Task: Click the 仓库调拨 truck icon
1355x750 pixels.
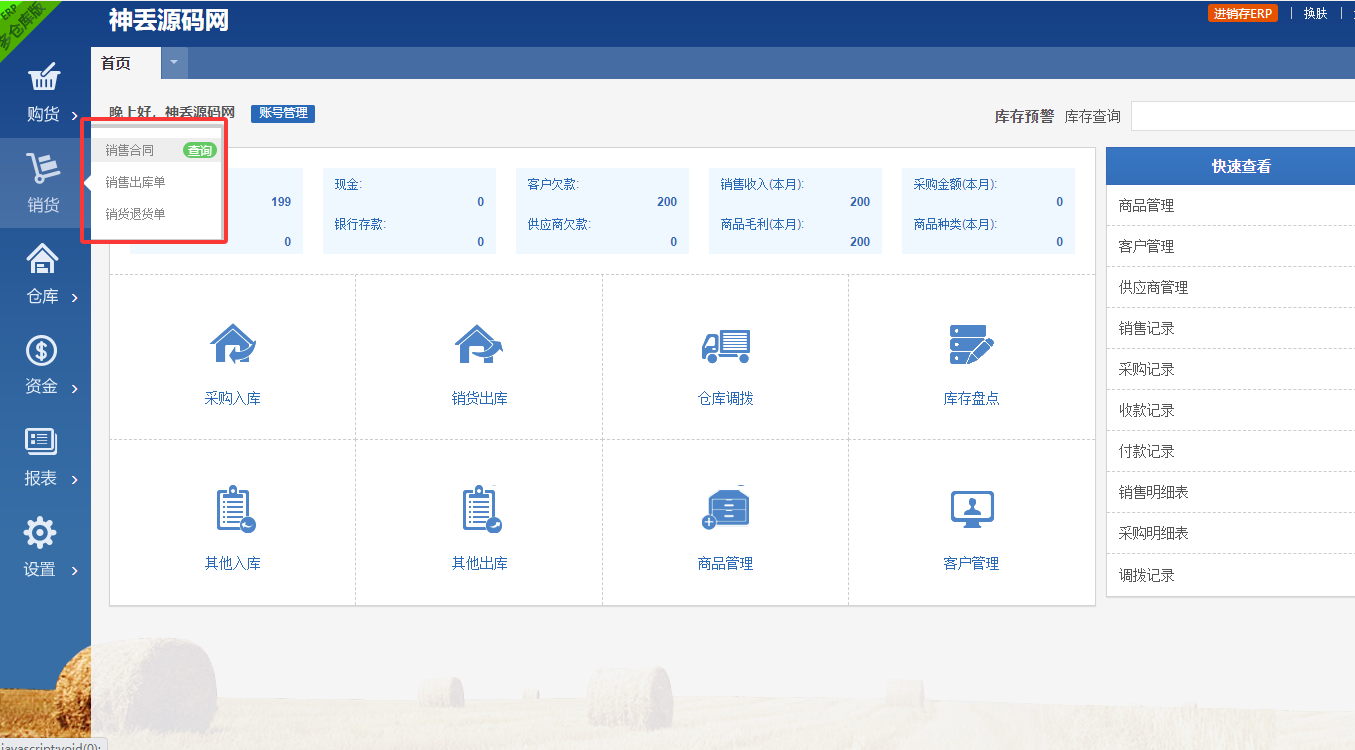Action: (725, 345)
